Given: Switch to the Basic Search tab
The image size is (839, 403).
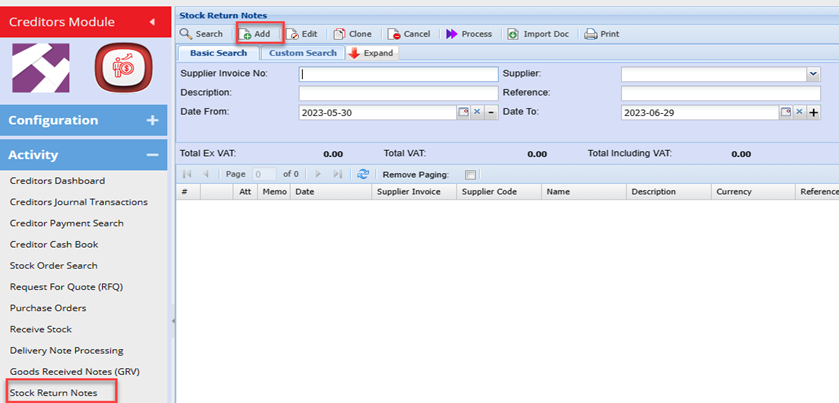Looking at the screenshot, I should pos(218,53).
